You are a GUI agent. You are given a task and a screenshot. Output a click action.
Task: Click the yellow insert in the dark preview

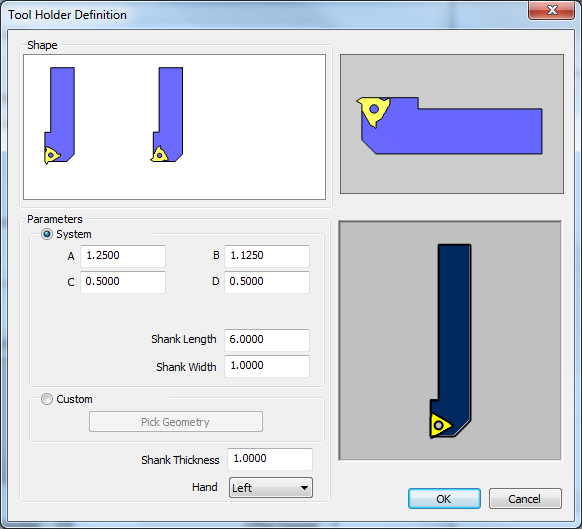(440, 425)
